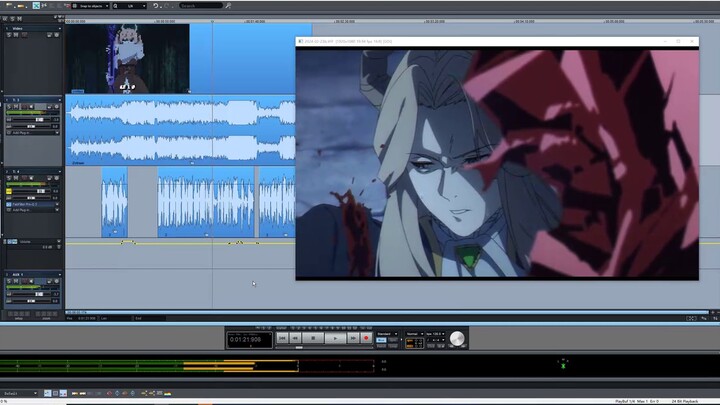720x405 pixels.
Task: Click the lock icon on track 4
Action: (x=49, y=178)
